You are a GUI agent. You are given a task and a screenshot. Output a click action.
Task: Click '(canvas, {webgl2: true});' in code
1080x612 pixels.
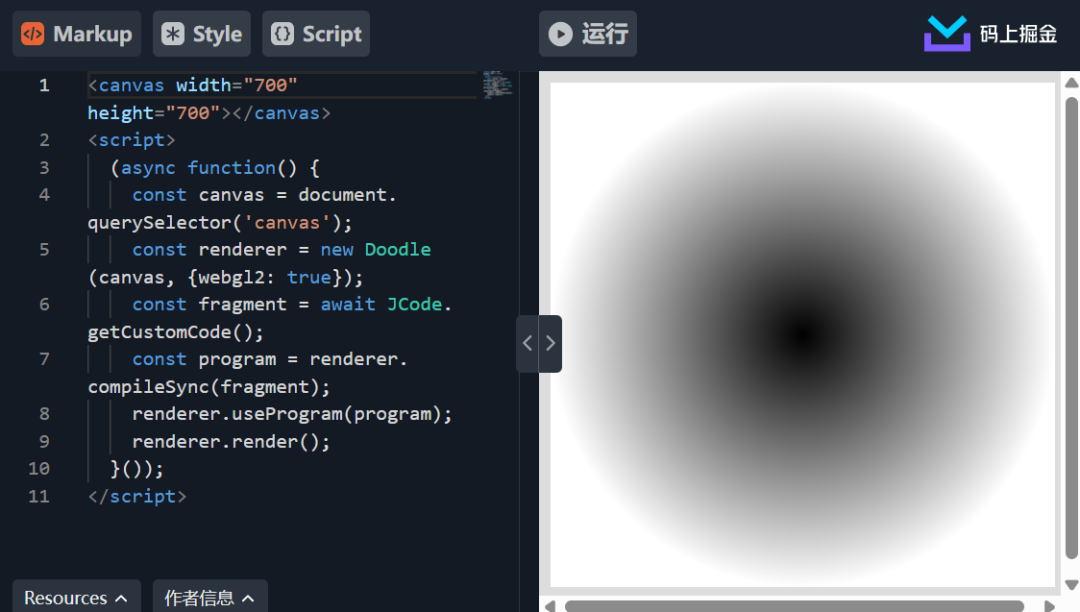225,277
